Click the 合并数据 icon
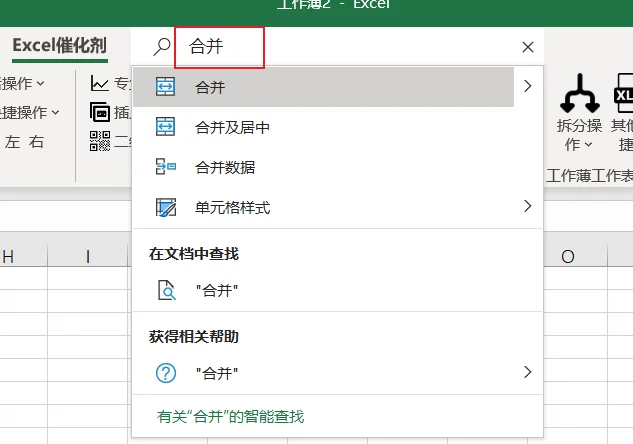633x444 pixels. [166, 167]
